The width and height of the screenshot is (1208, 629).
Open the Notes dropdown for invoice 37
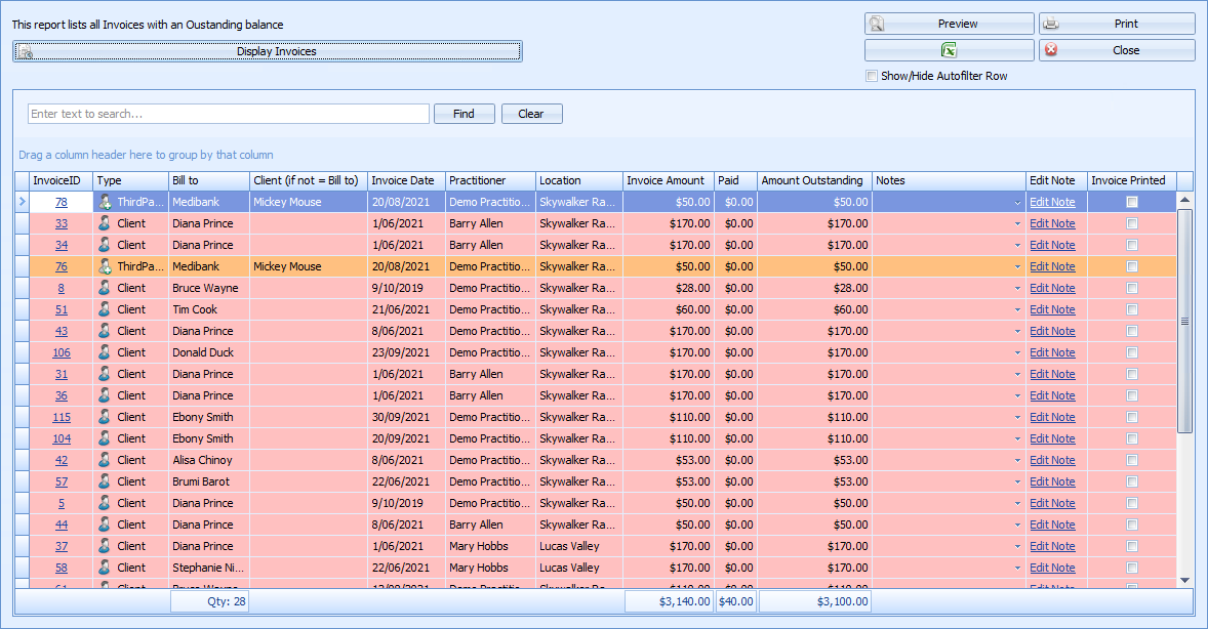pos(1018,546)
